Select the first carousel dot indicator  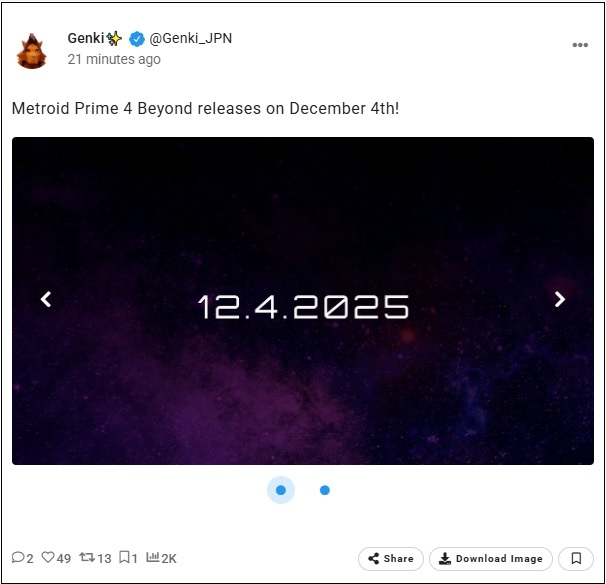(x=281, y=490)
